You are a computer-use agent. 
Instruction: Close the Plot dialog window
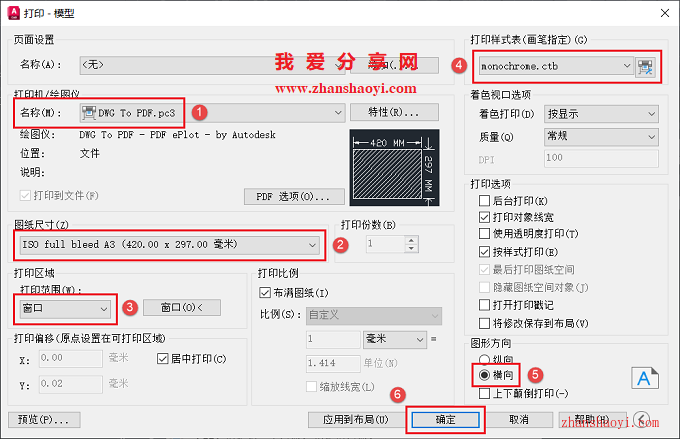pyautogui.click(x=664, y=13)
